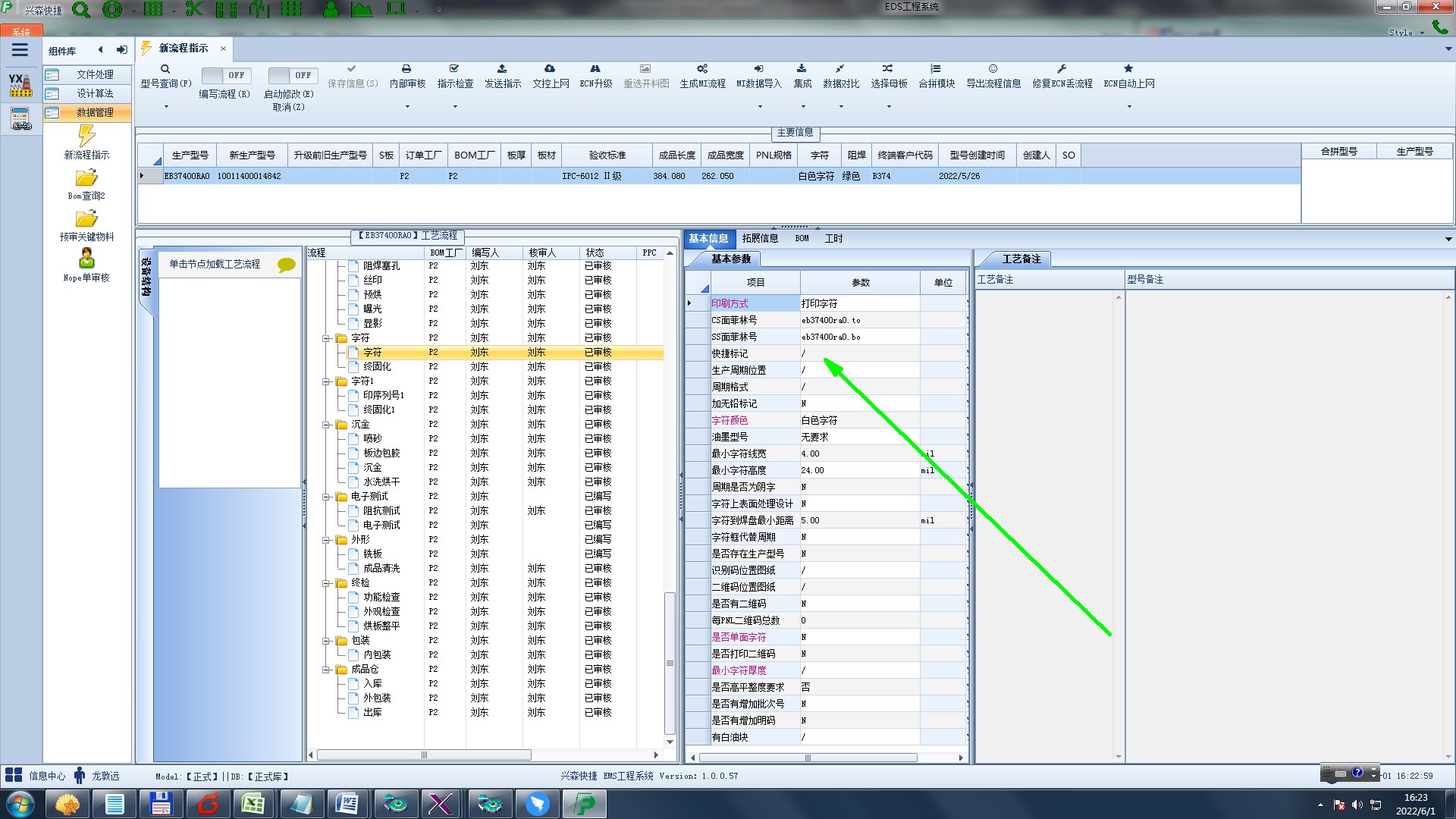Image resolution: width=1456 pixels, height=819 pixels.
Task: Open 新流程指示 lightning icon in sidebar
Action: (86, 136)
